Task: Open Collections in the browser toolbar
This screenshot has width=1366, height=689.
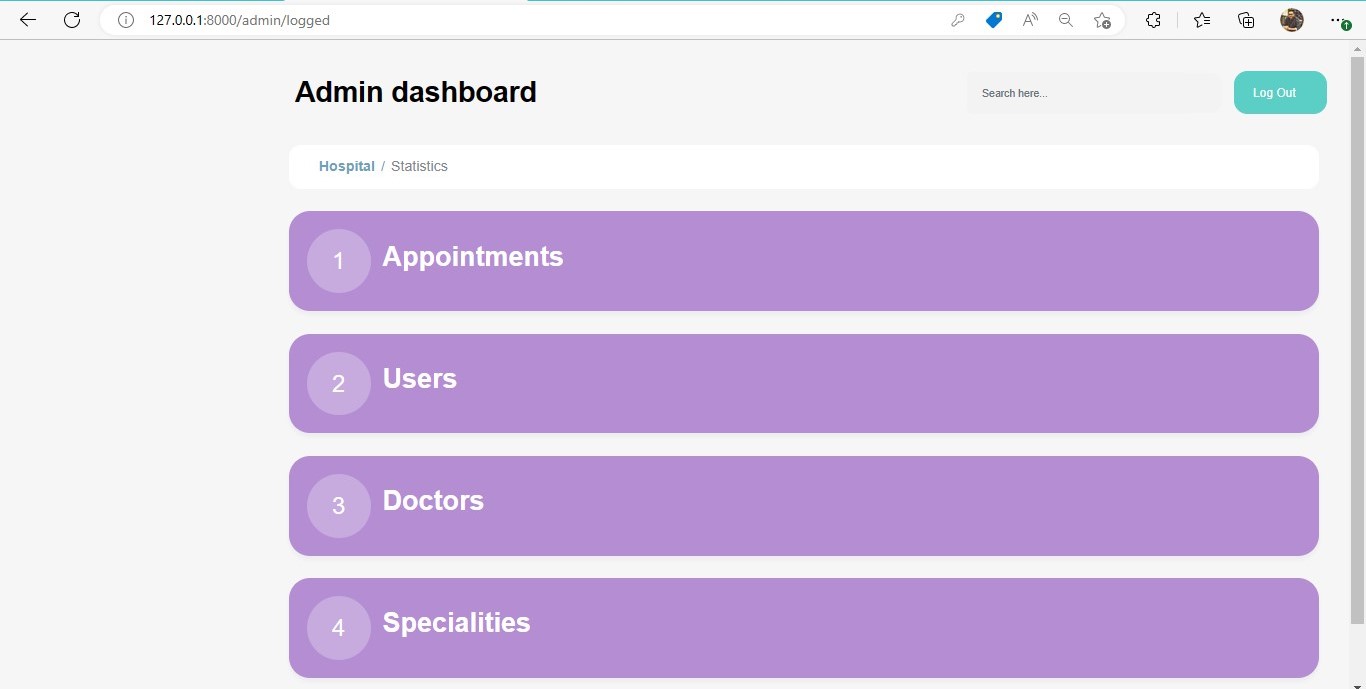Action: tap(1245, 19)
